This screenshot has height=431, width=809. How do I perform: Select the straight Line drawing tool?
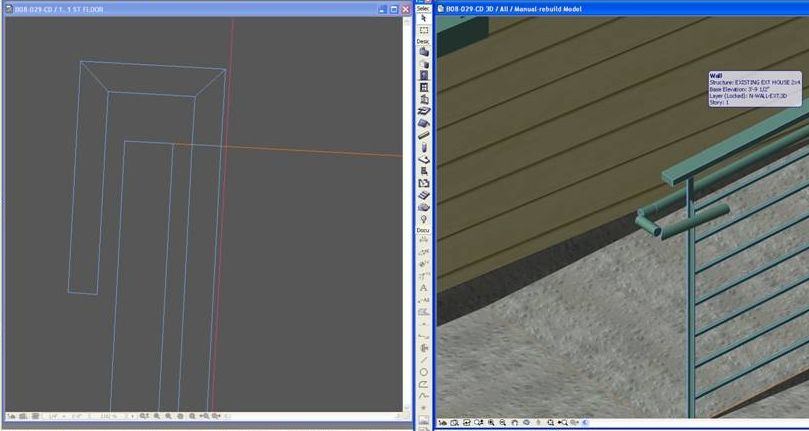click(424, 360)
